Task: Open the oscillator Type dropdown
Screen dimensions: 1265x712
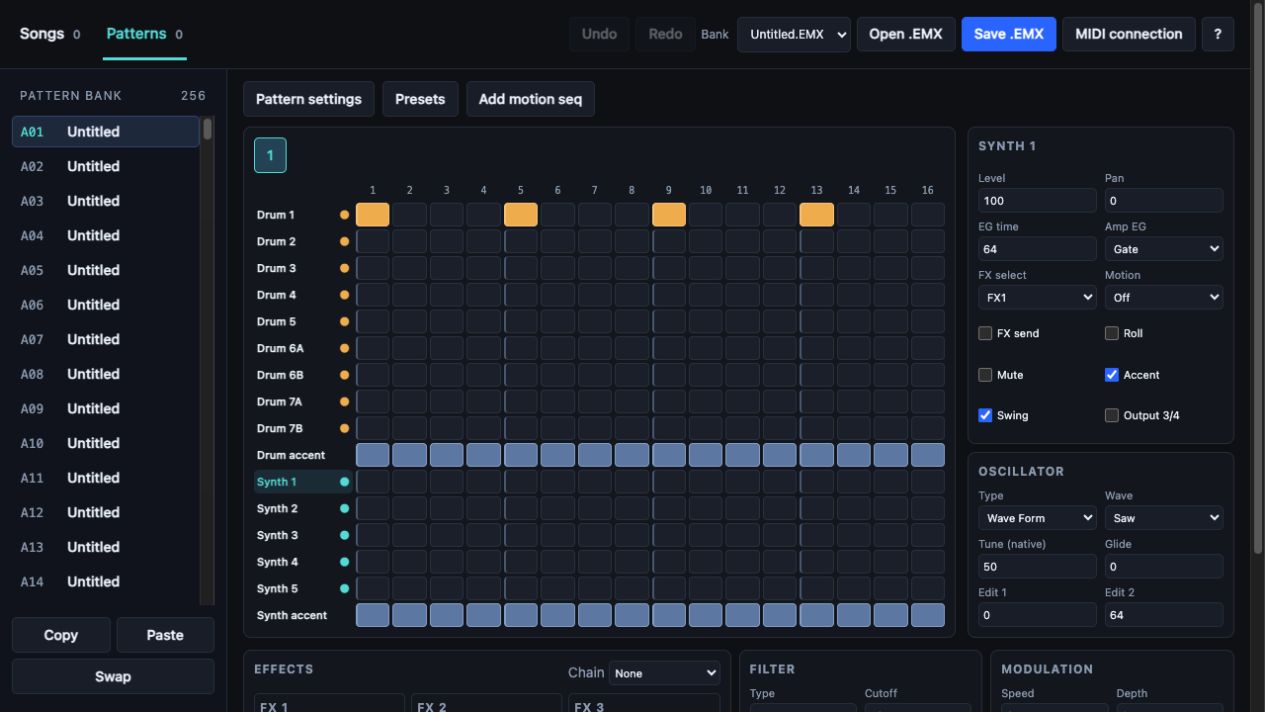Action: click(1037, 518)
